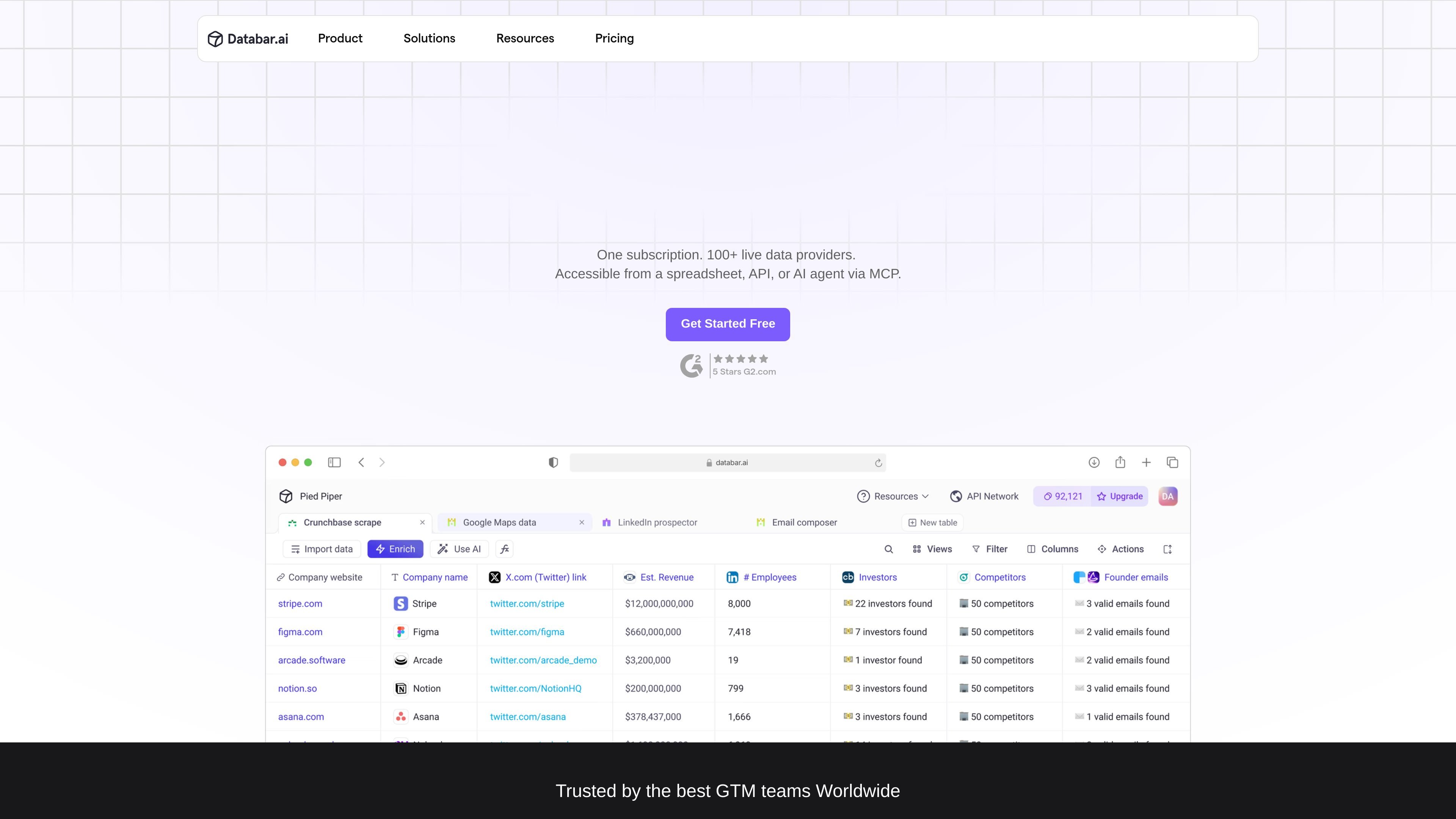Click the Asana company logo icon
1456x819 pixels.
[x=401, y=717]
